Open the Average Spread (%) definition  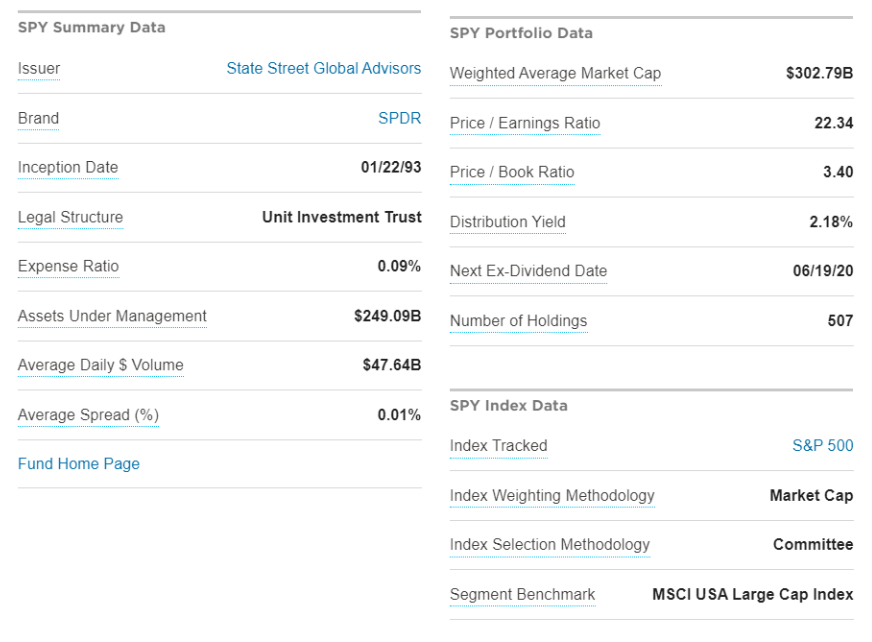[88, 415]
